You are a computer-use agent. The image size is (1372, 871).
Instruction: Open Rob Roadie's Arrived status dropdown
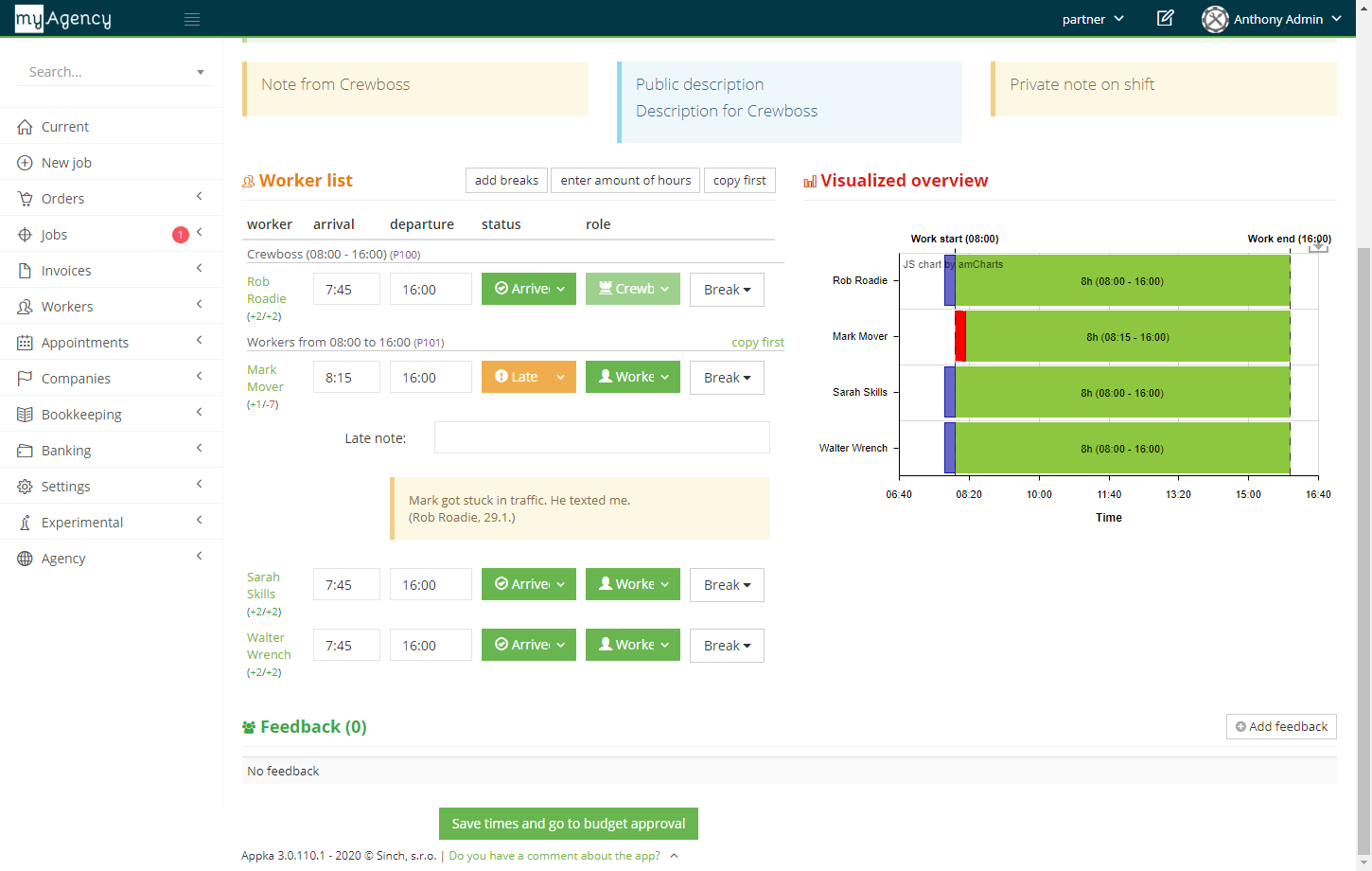(x=529, y=289)
